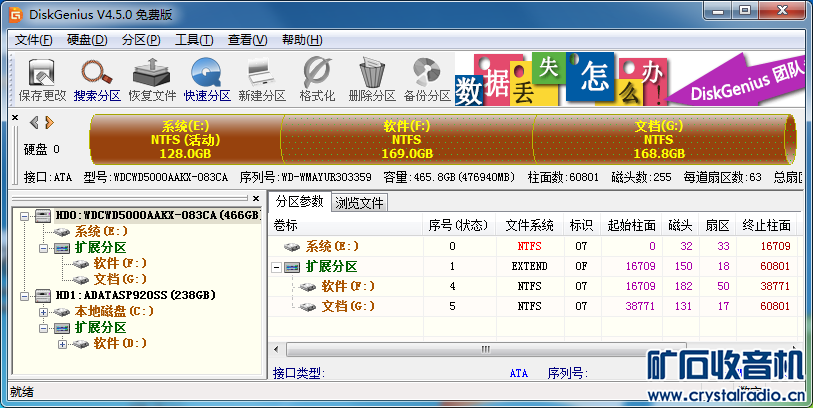
Task: Click the 卷标 column header
Action: pos(346,225)
